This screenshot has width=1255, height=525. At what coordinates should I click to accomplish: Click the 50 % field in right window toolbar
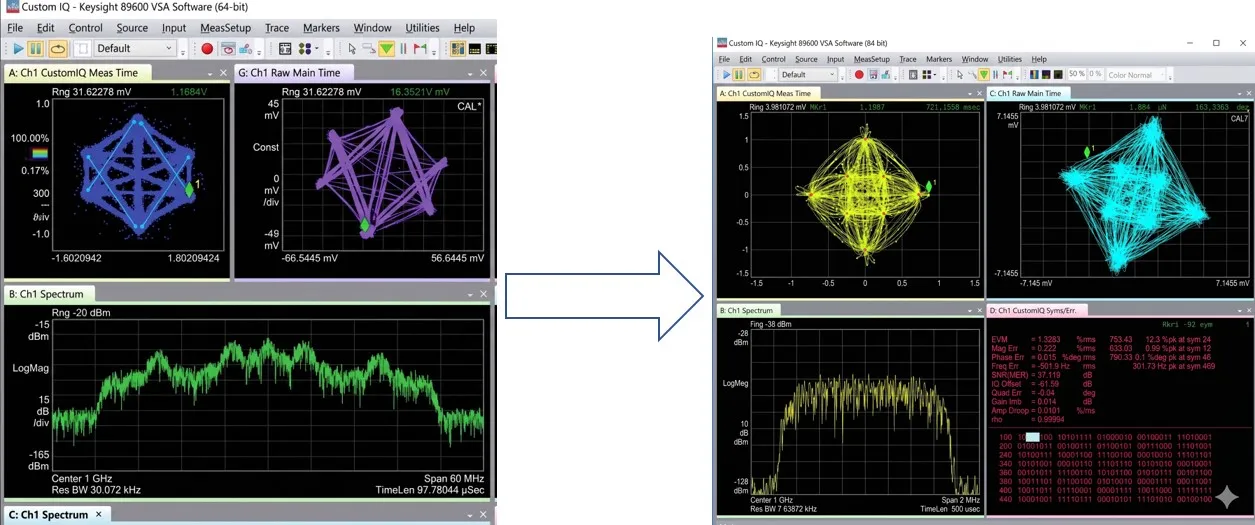tap(1076, 74)
